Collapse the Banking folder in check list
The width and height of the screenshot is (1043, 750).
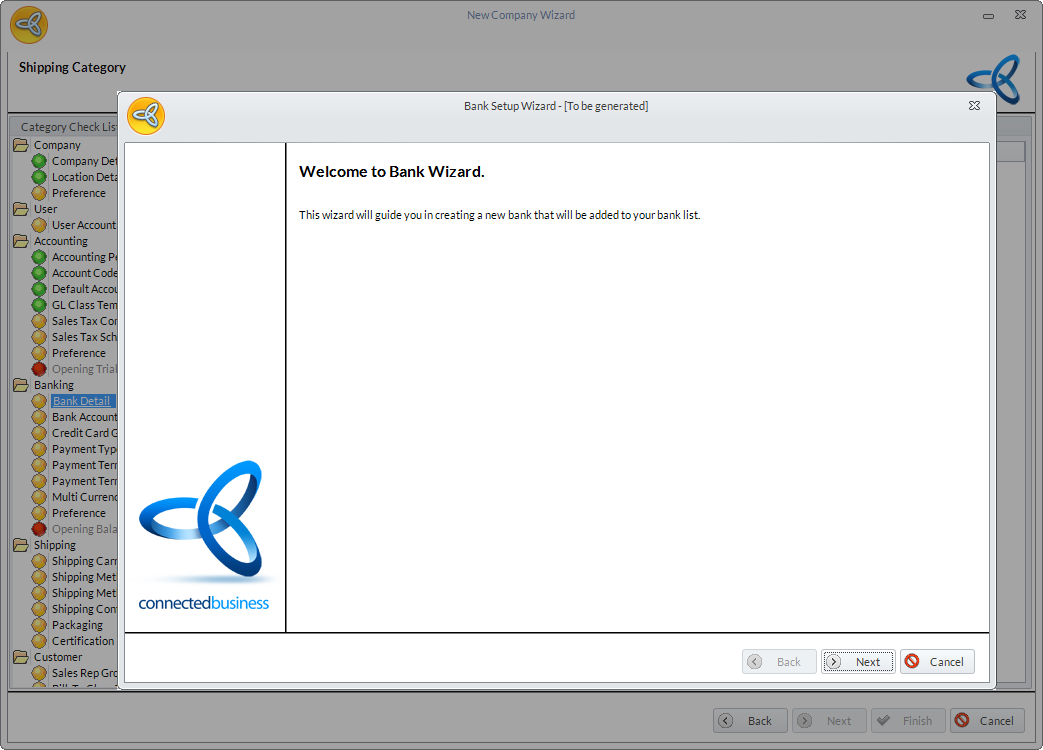(x=21, y=385)
